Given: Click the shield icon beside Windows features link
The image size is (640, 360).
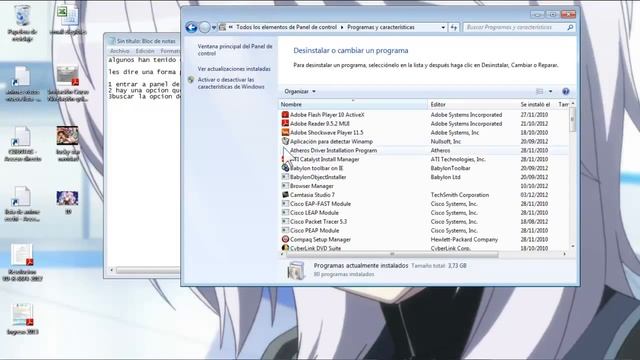Looking at the screenshot, I should 191,80.
